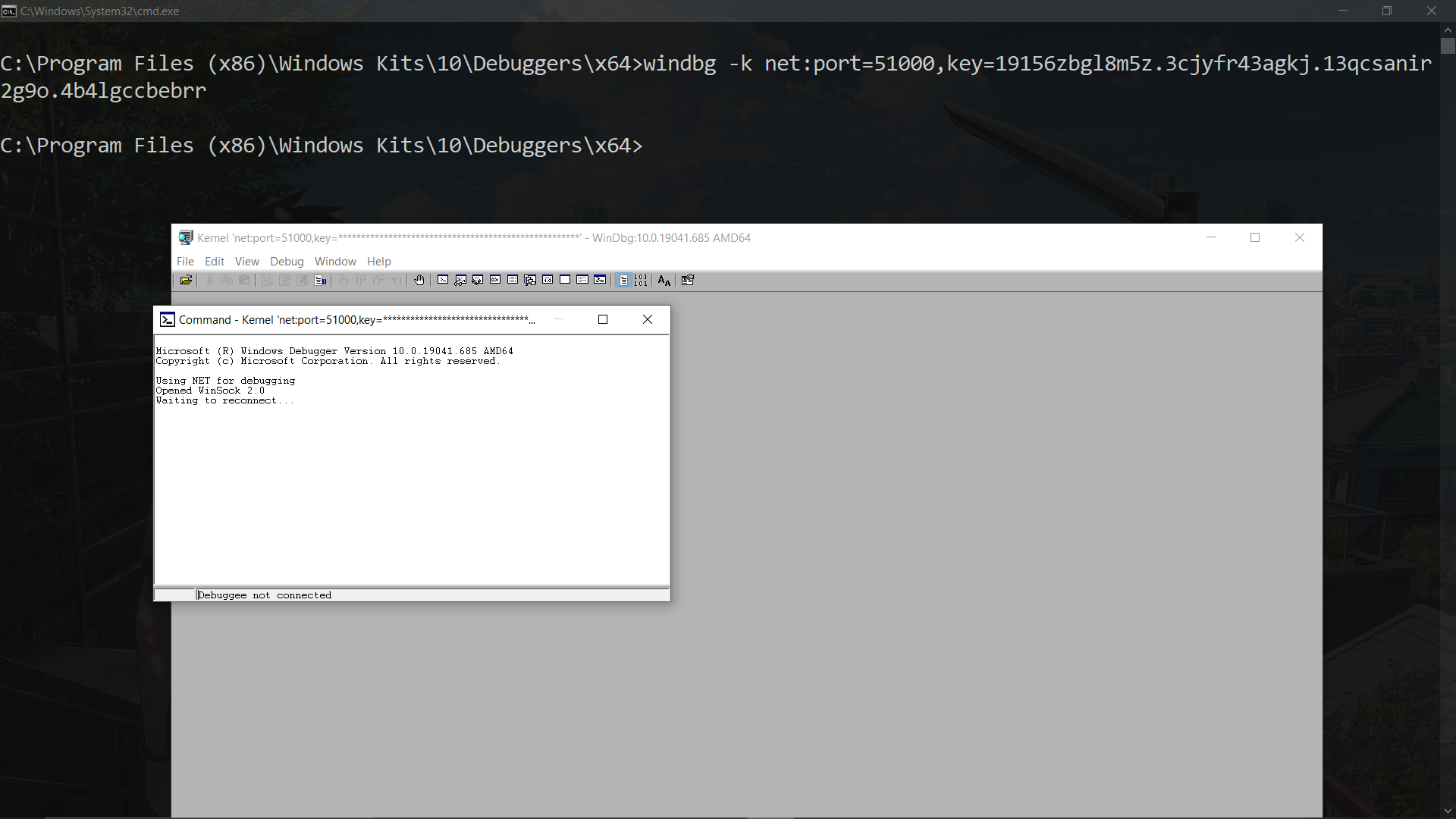Image resolution: width=1456 pixels, height=819 pixels.
Task: Click the 'Waiting to reconnect...' output line
Action: (224, 400)
